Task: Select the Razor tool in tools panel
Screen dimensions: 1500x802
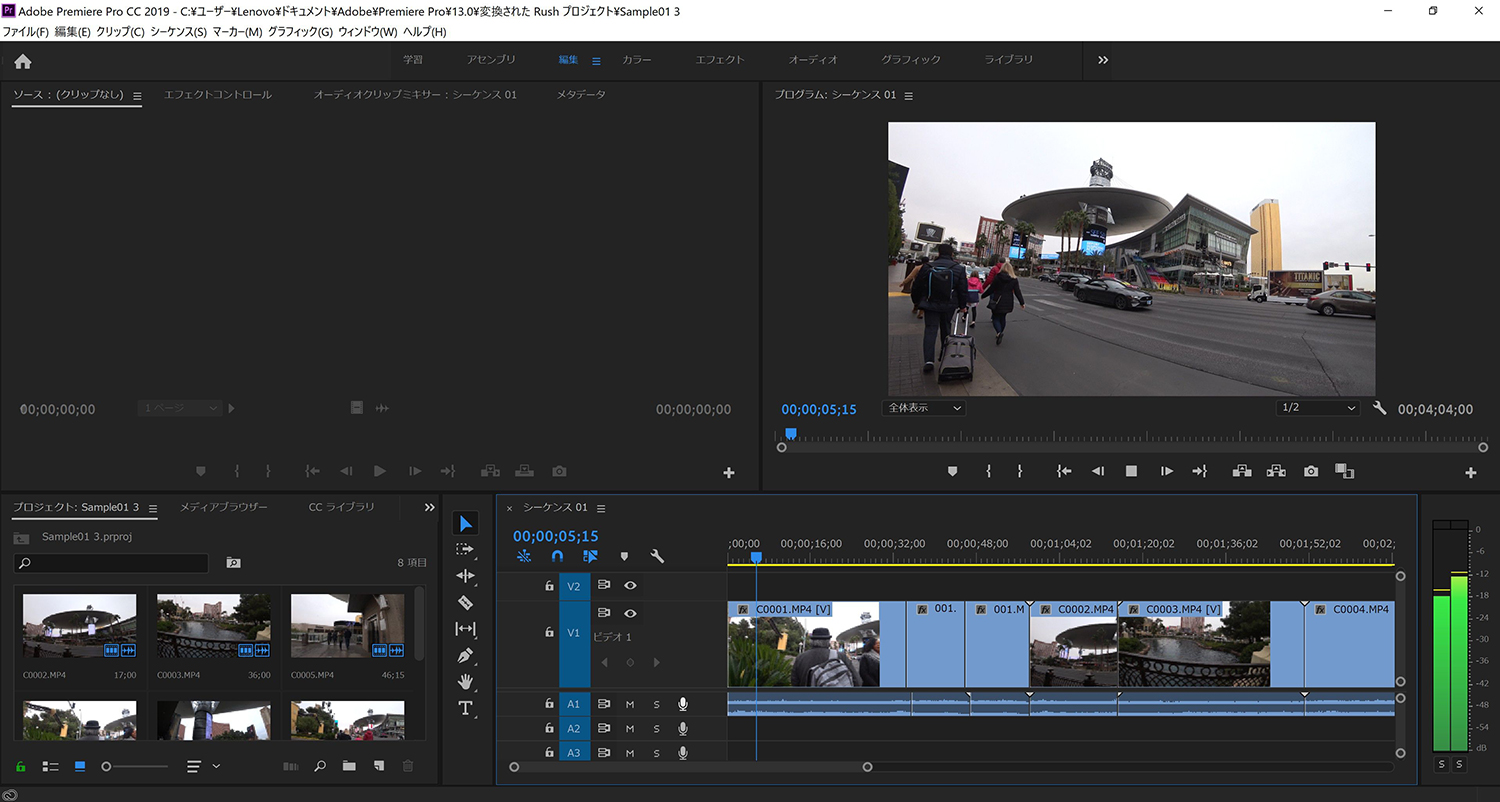Action: pyautogui.click(x=465, y=603)
